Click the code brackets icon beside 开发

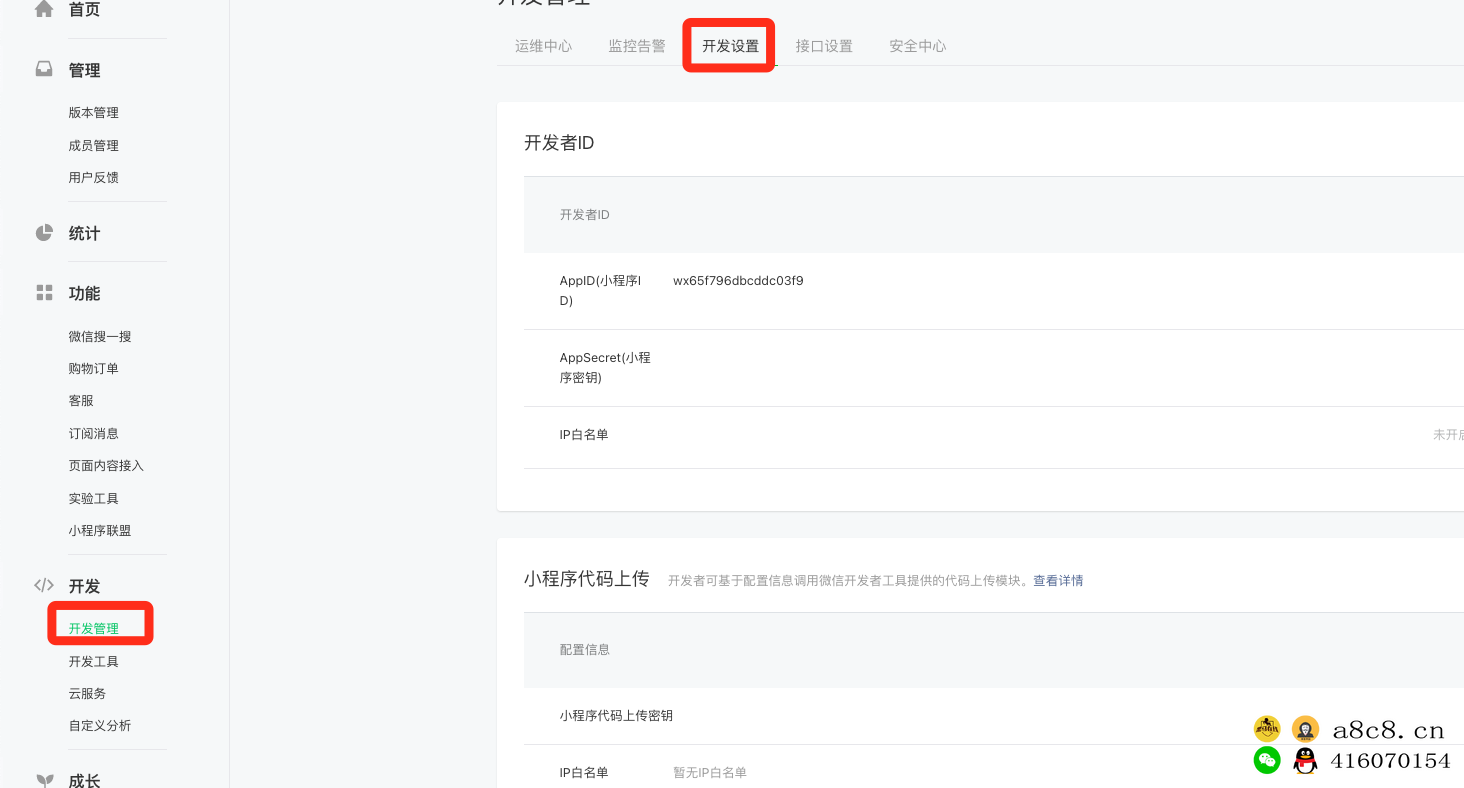coord(44,586)
